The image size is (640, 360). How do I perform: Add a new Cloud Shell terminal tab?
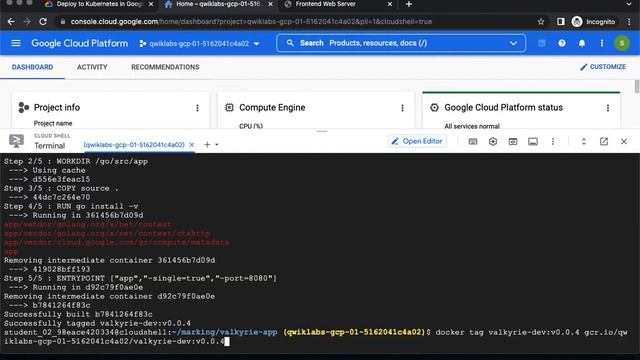207,144
